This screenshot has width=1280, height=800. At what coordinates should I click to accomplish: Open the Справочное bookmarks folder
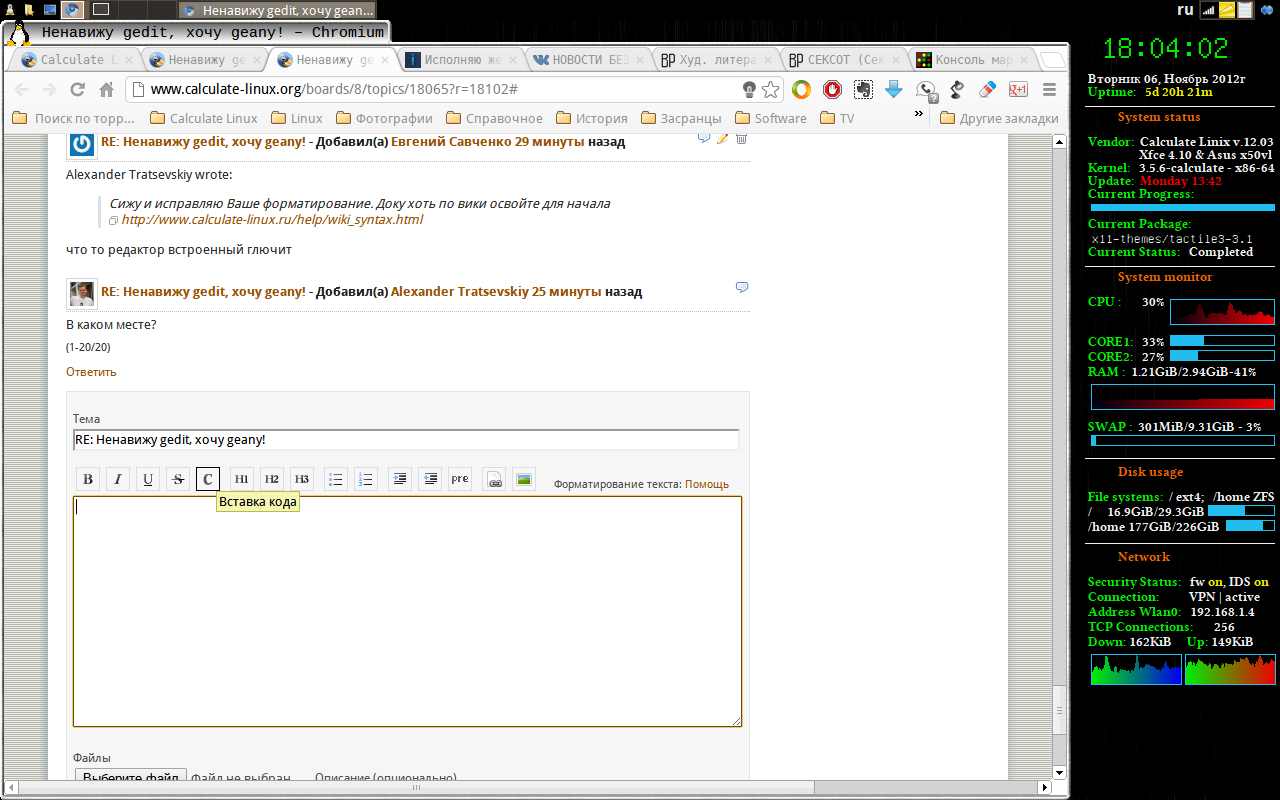pyautogui.click(x=494, y=118)
